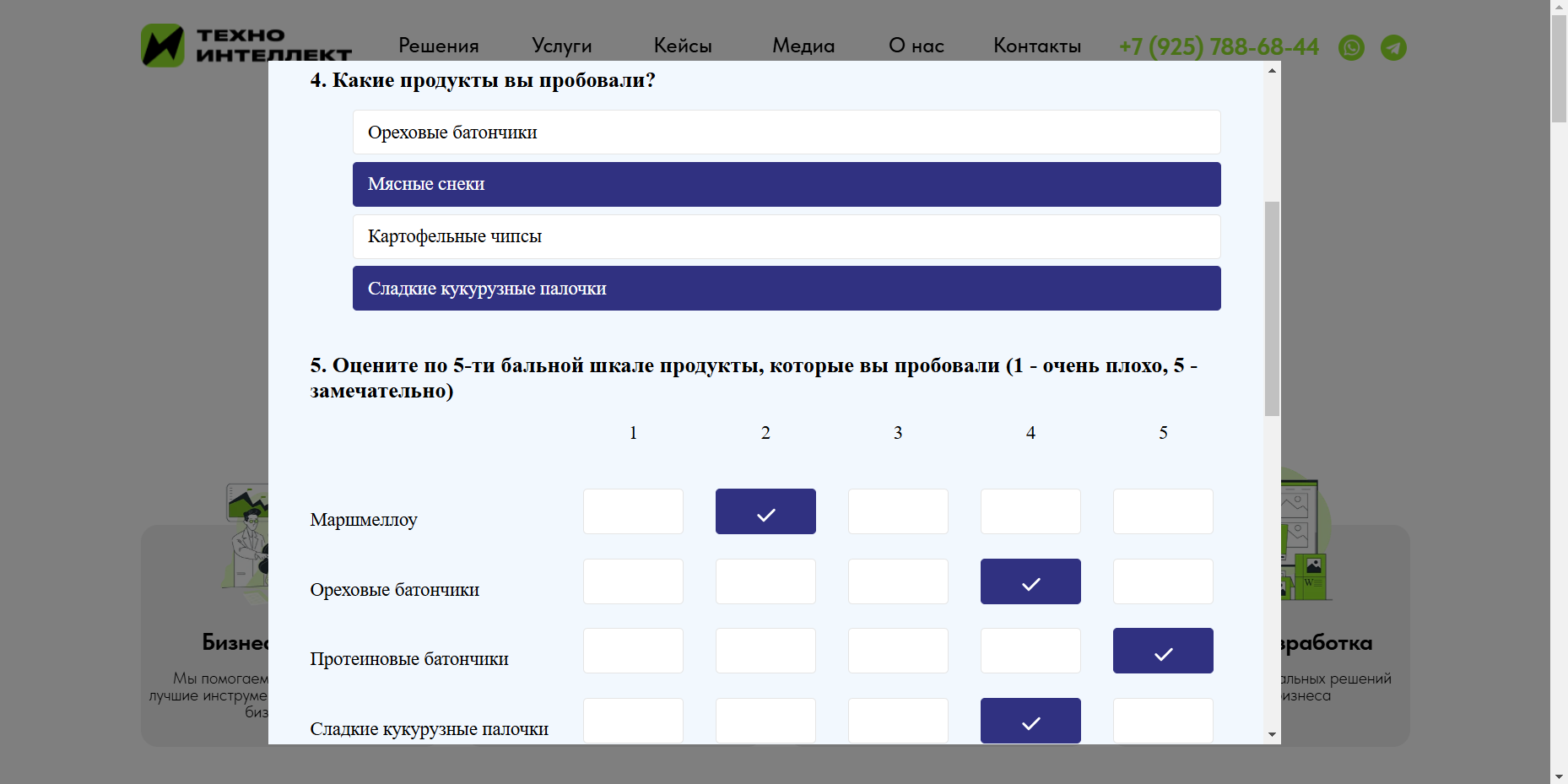The image size is (1568, 784).
Task: Give «Протеиновые батончики» a rating of 1
Action: (633, 650)
